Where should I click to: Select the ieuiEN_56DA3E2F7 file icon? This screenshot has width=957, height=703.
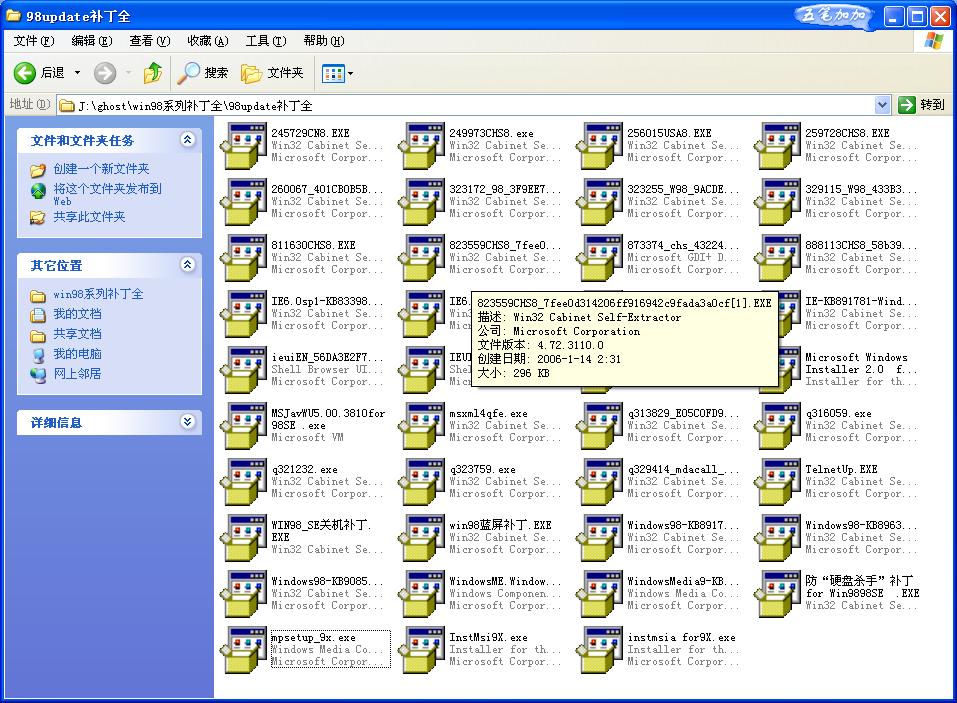coord(244,370)
